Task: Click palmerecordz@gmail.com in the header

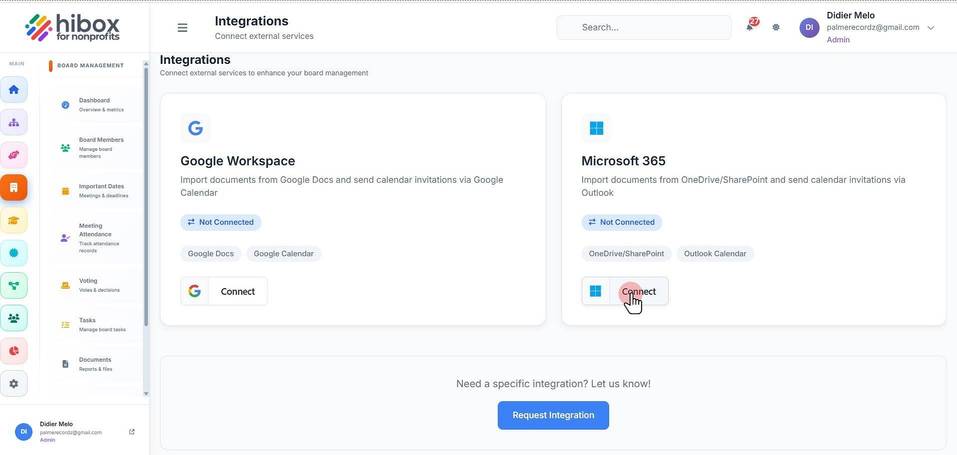Action: [x=873, y=27]
